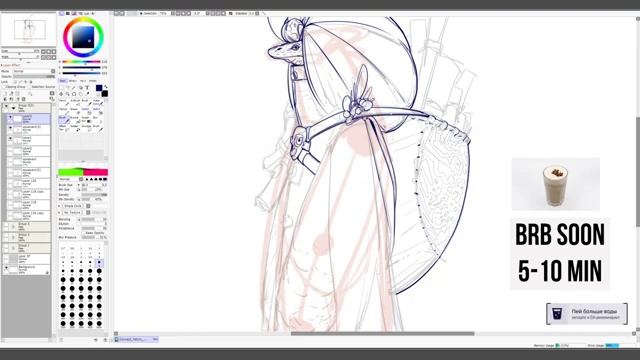Choose the Bucket fill tool
640x360 pixels.
coord(76,120)
